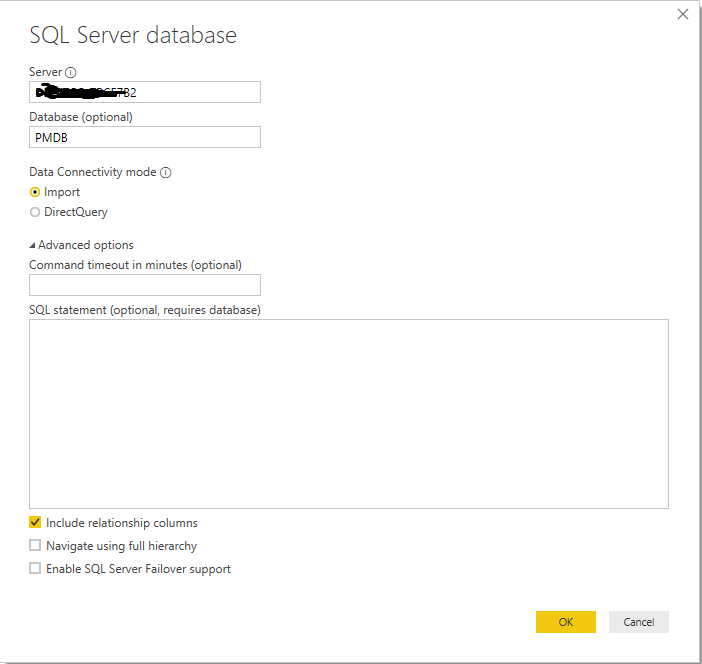
Task: Select the Import radio button
Action: (x=35, y=192)
